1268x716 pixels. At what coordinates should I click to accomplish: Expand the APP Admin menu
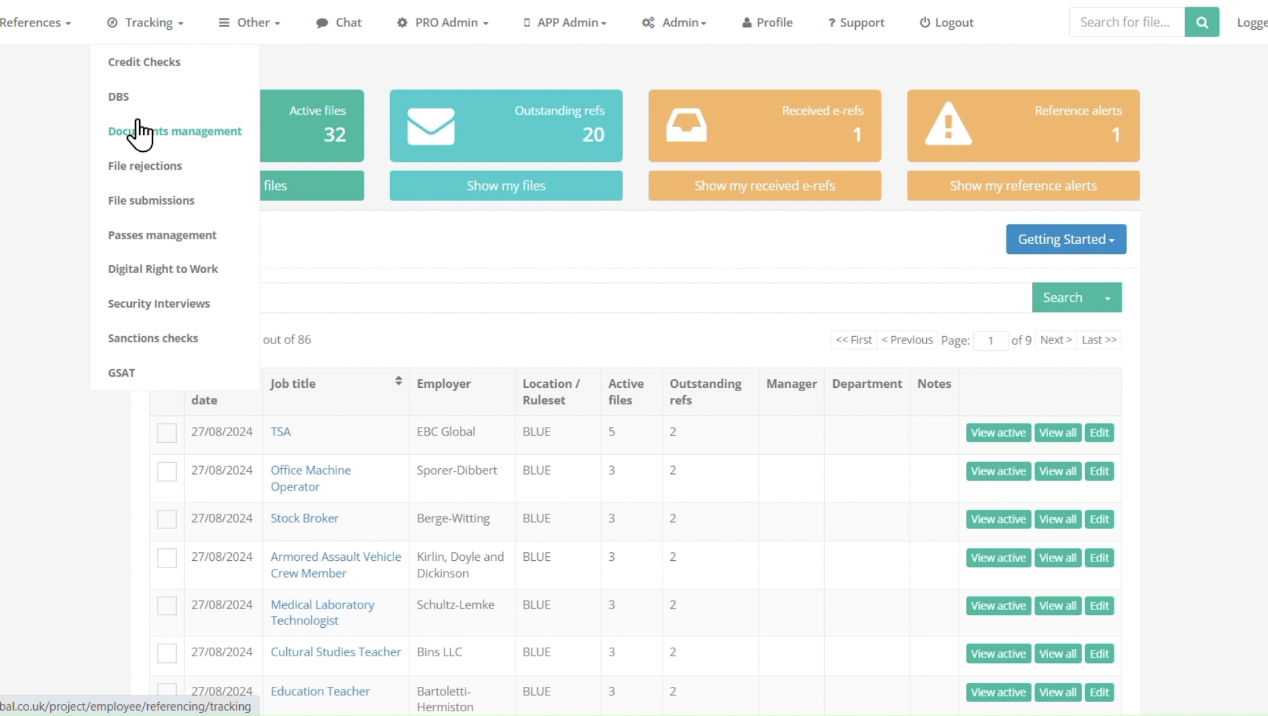tap(565, 22)
